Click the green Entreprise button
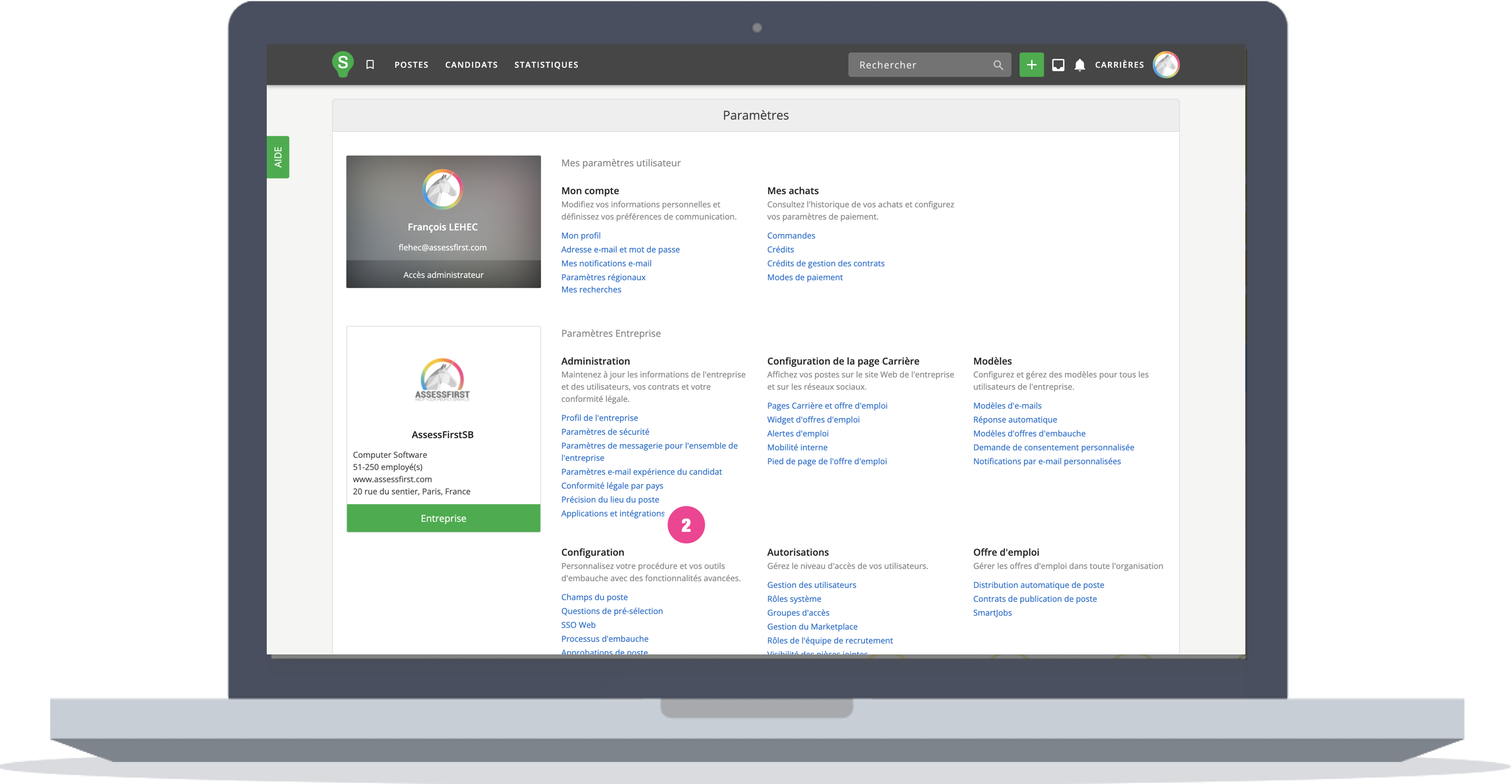The height and width of the screenshot is (784, 1512). 443,518
